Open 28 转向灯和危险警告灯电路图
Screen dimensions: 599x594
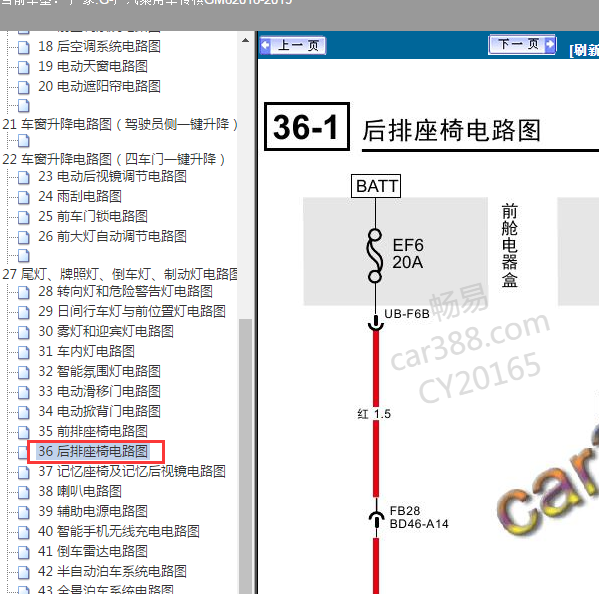point(125,291)
